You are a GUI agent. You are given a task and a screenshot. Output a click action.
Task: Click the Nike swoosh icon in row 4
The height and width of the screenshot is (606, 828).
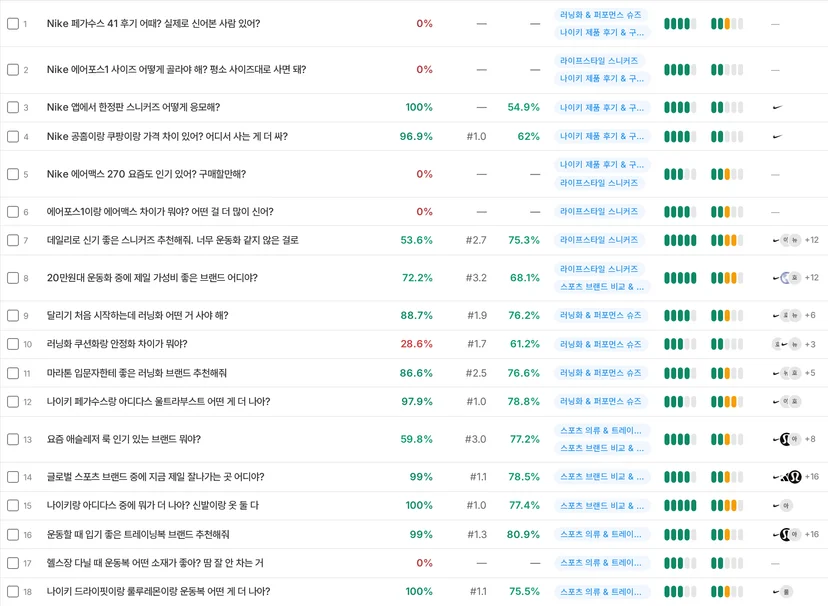pyautogui.click(x=777, y=137)
